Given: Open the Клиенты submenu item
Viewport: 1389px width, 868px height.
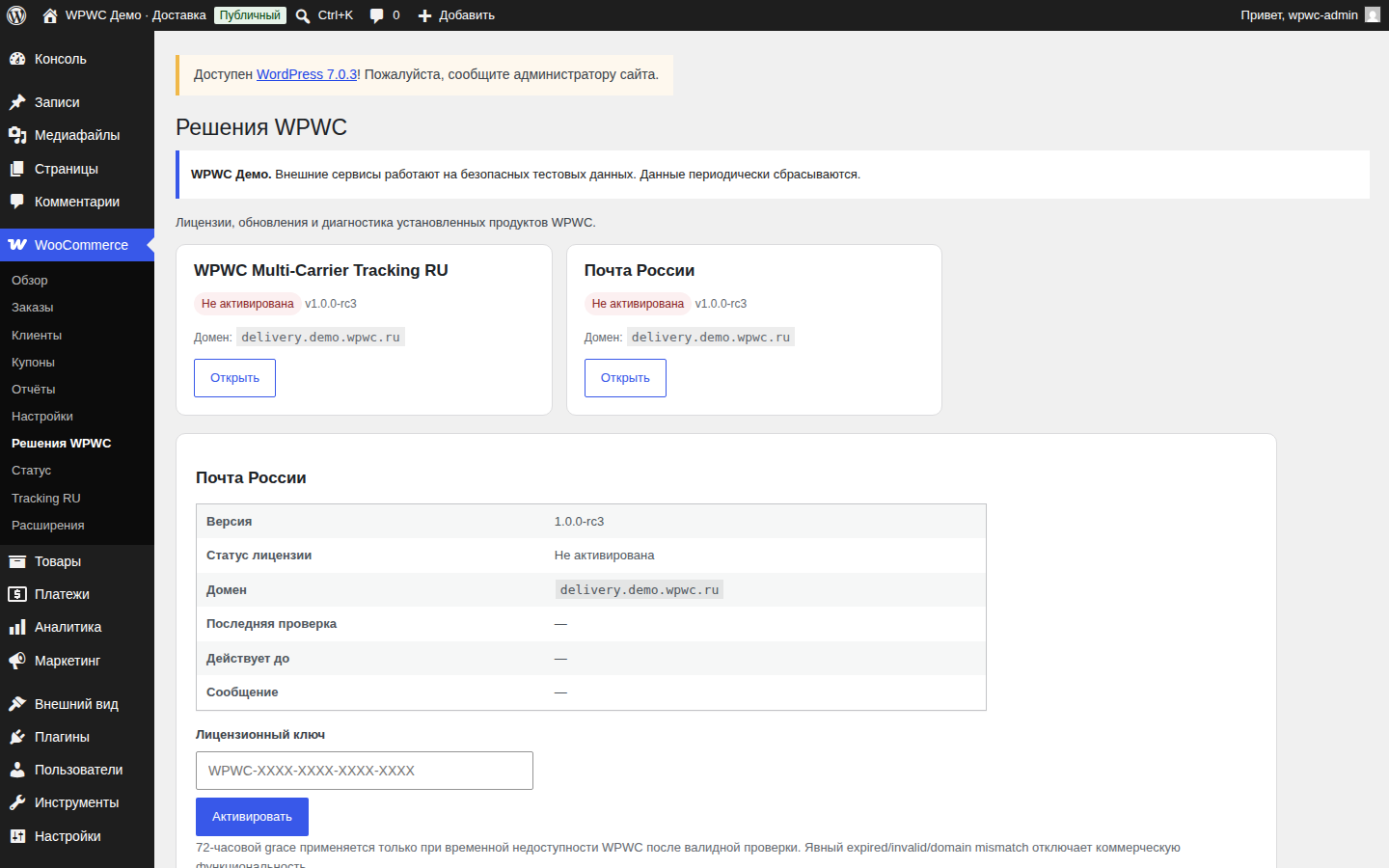Looking at the screenshot, I should [37, 336].
